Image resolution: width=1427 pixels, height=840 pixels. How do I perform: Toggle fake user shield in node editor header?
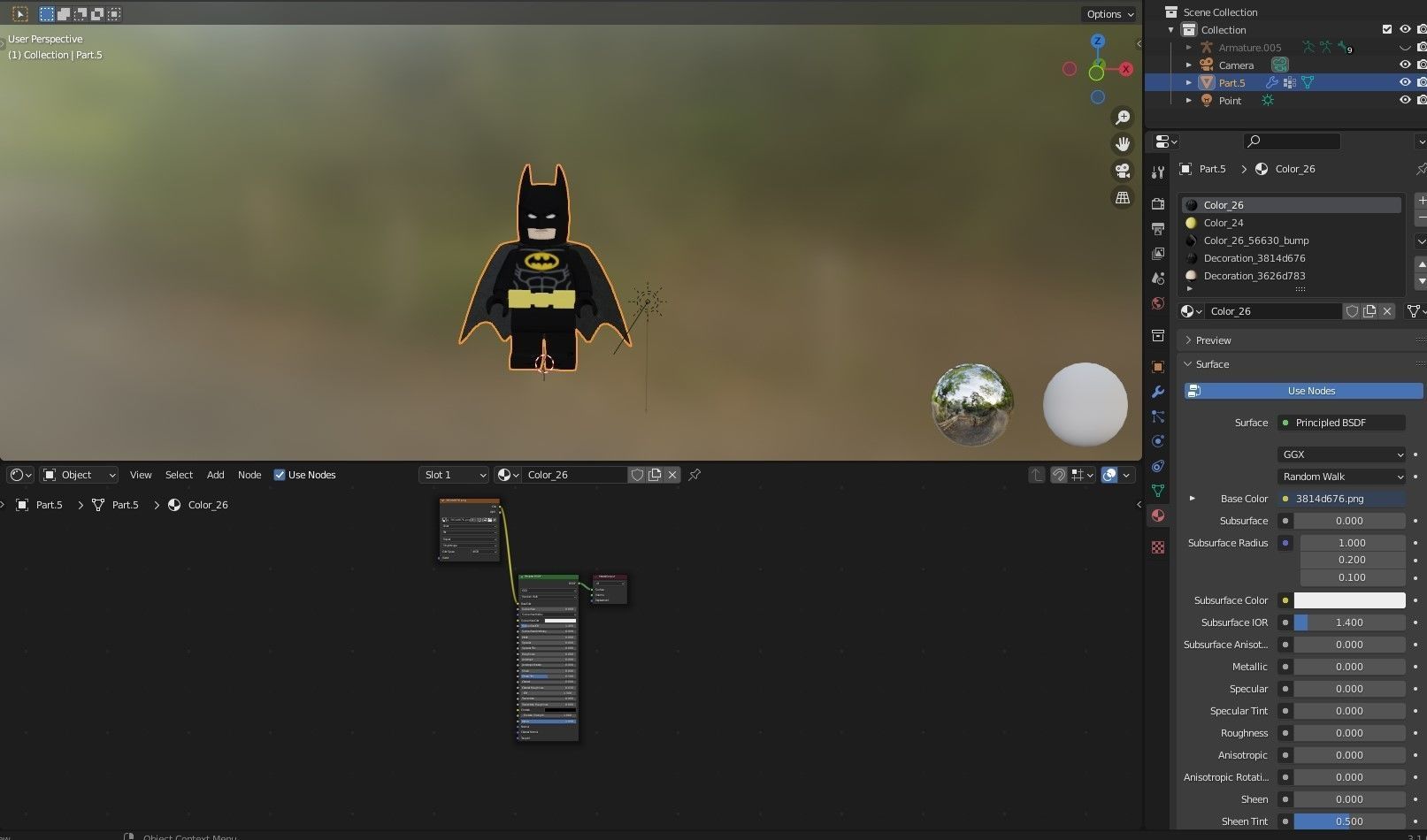[x=637, y=475]
